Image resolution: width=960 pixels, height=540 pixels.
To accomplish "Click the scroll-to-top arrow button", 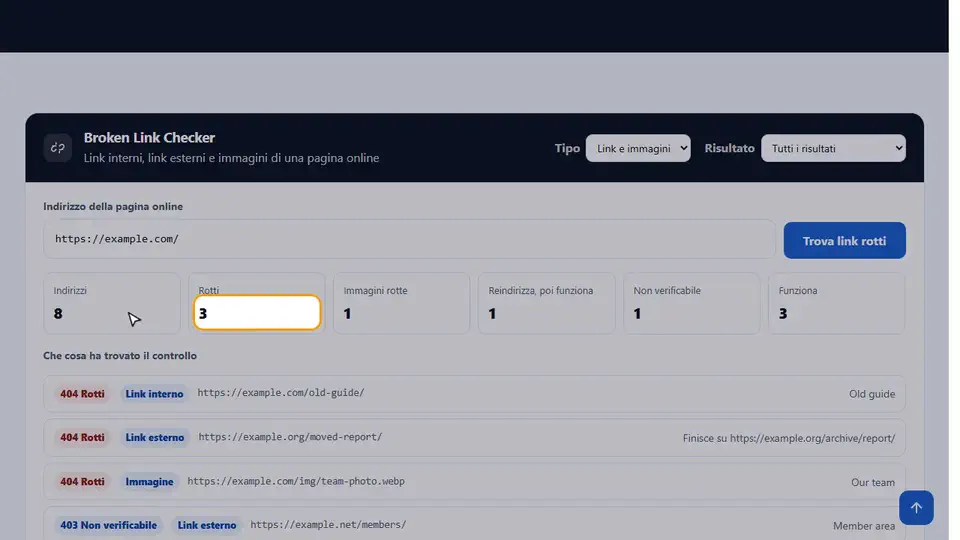I will tap(916, 508).
